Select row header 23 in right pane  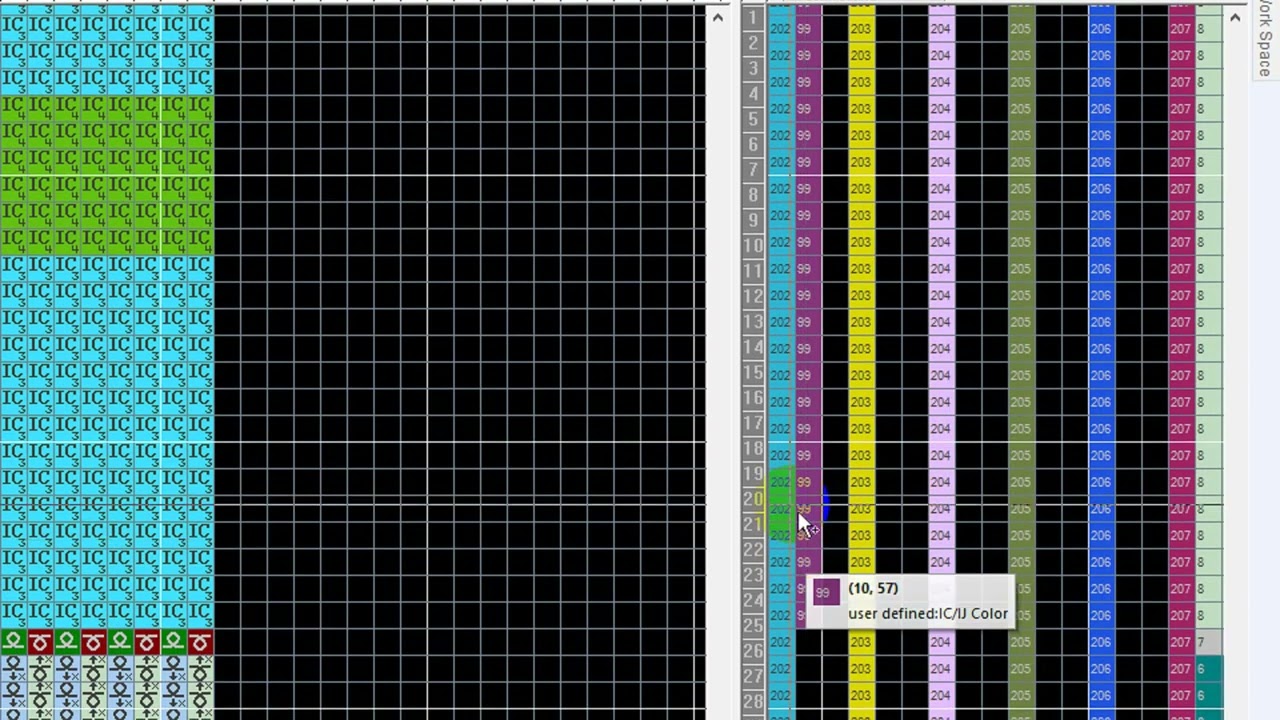[754, 575]
